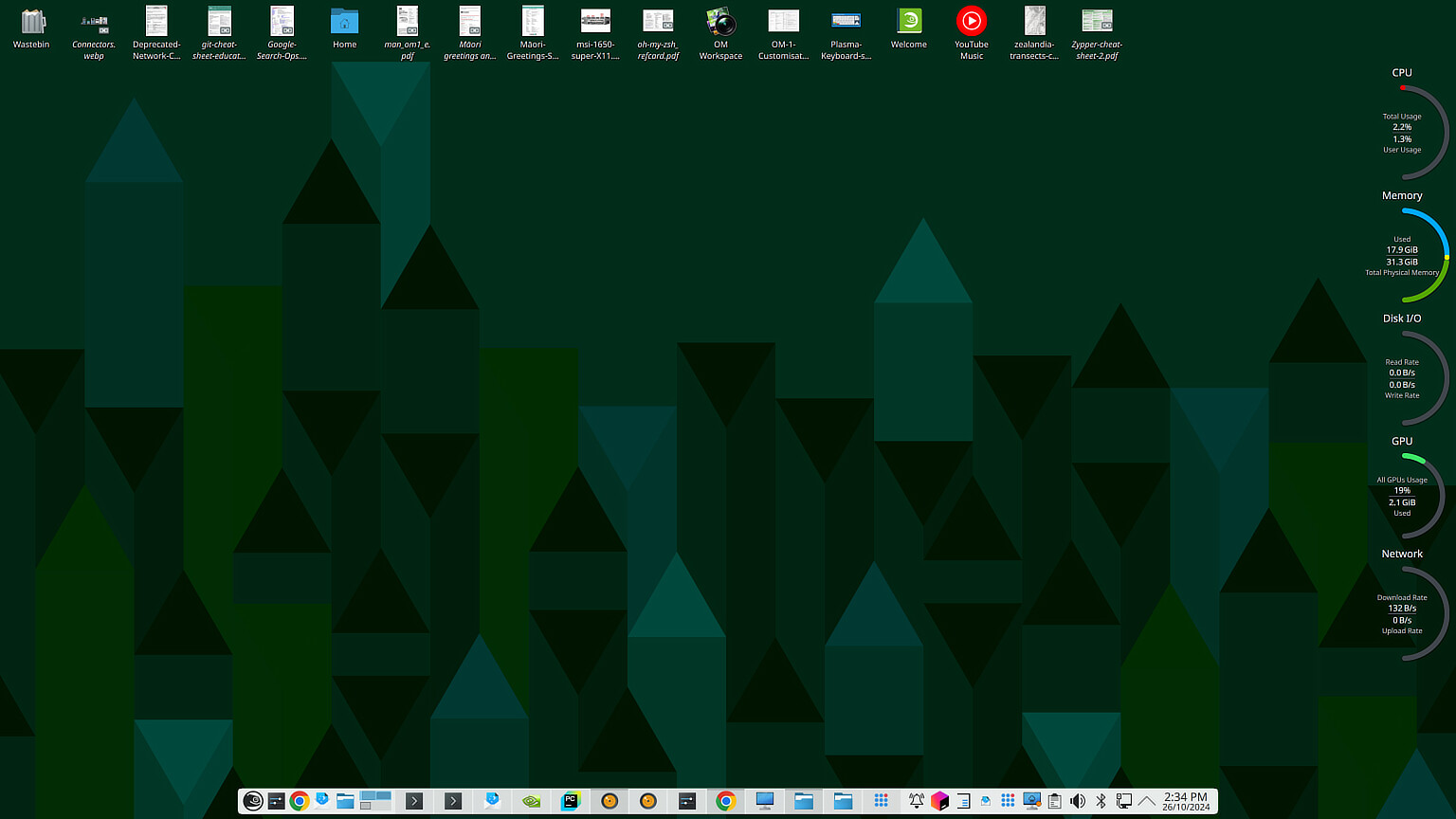
Task: Click the virtual desktop pager in the taskbar
Action: pos(375,801)
